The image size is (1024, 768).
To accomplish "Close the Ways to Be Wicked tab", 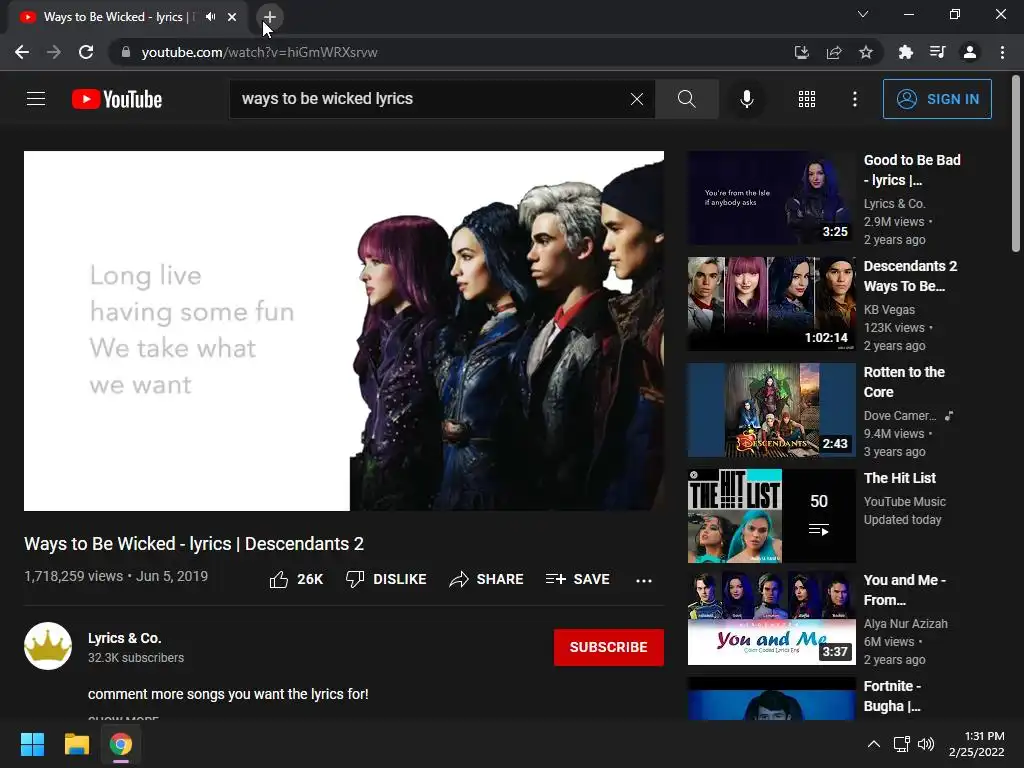I will click(232, 17).
